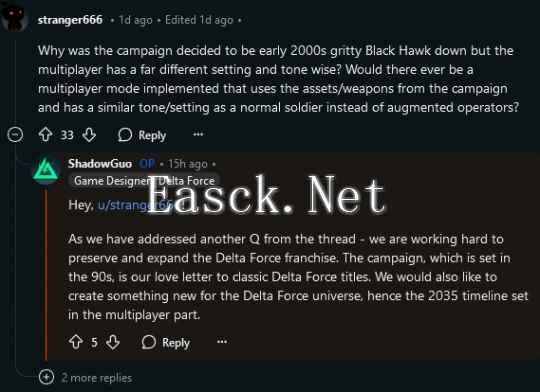Upvote ShadowGuo's reply
The image size is (540, 392).
click(76, 342)
